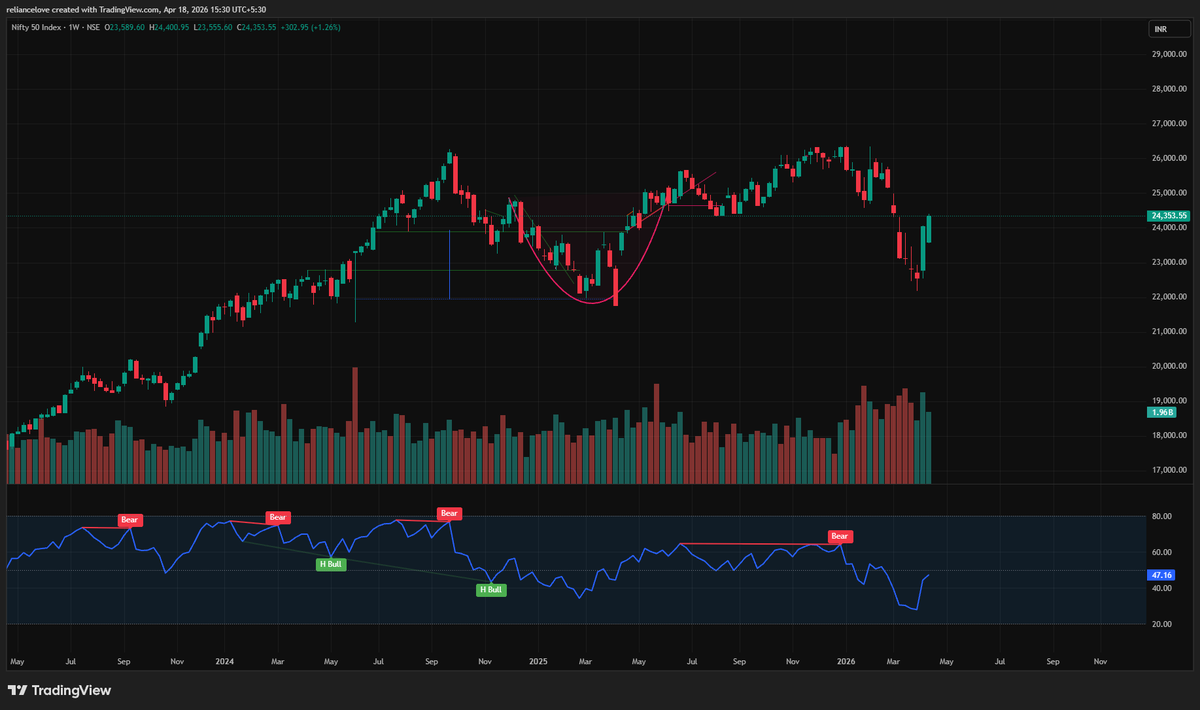Click the Bear label near September 2023

(130, 520)
